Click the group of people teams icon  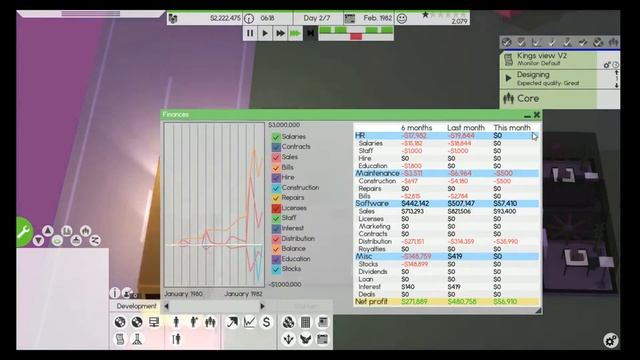point(210,322)
